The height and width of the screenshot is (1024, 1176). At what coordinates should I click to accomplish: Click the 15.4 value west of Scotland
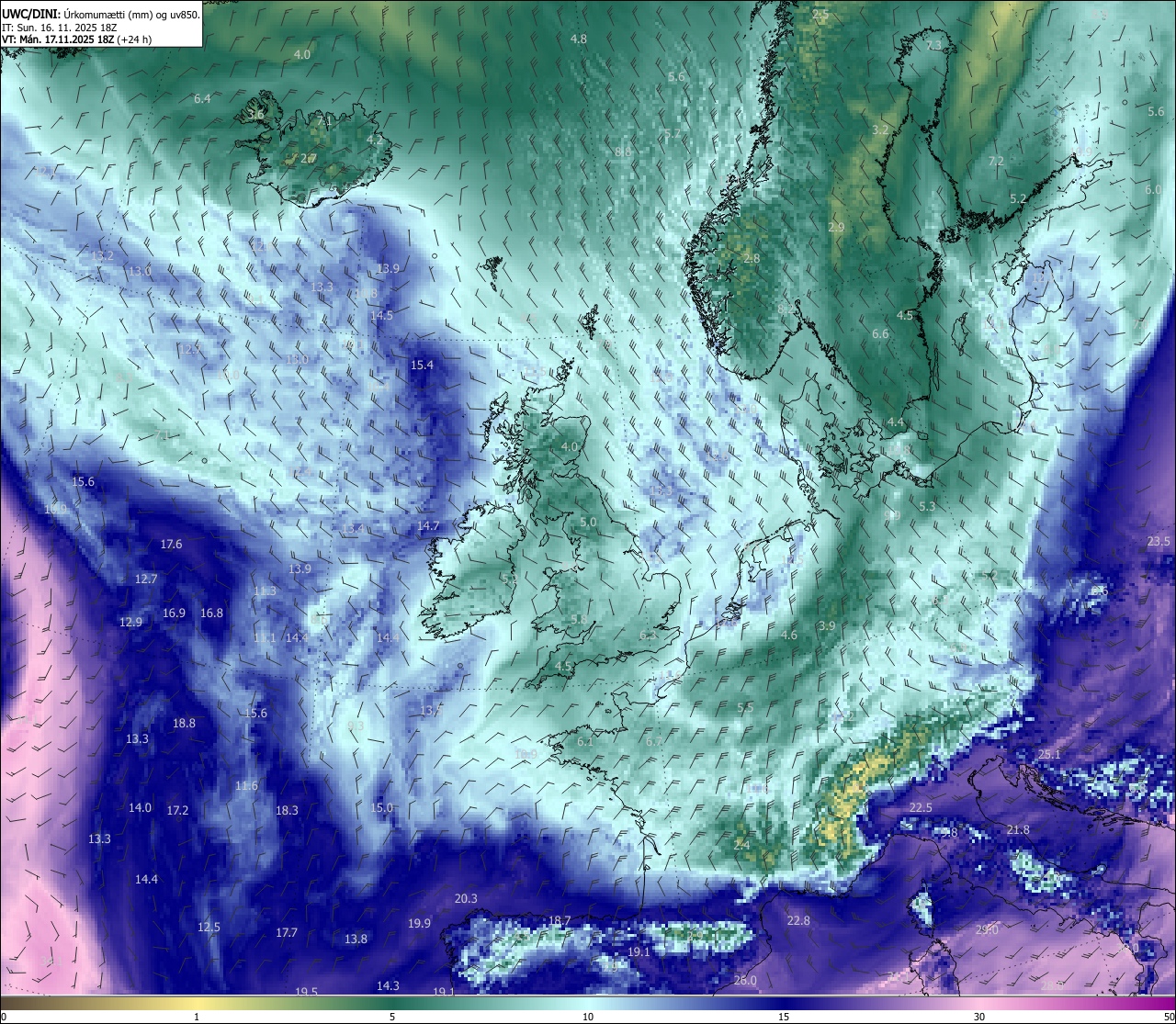(x=422, y=365)
